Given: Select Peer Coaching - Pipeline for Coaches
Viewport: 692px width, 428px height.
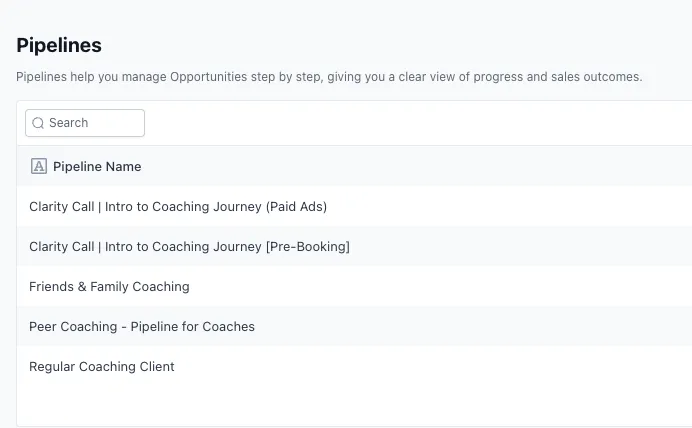Looking at the screenshot, I should pyautogui.click(x=142, y=327).
